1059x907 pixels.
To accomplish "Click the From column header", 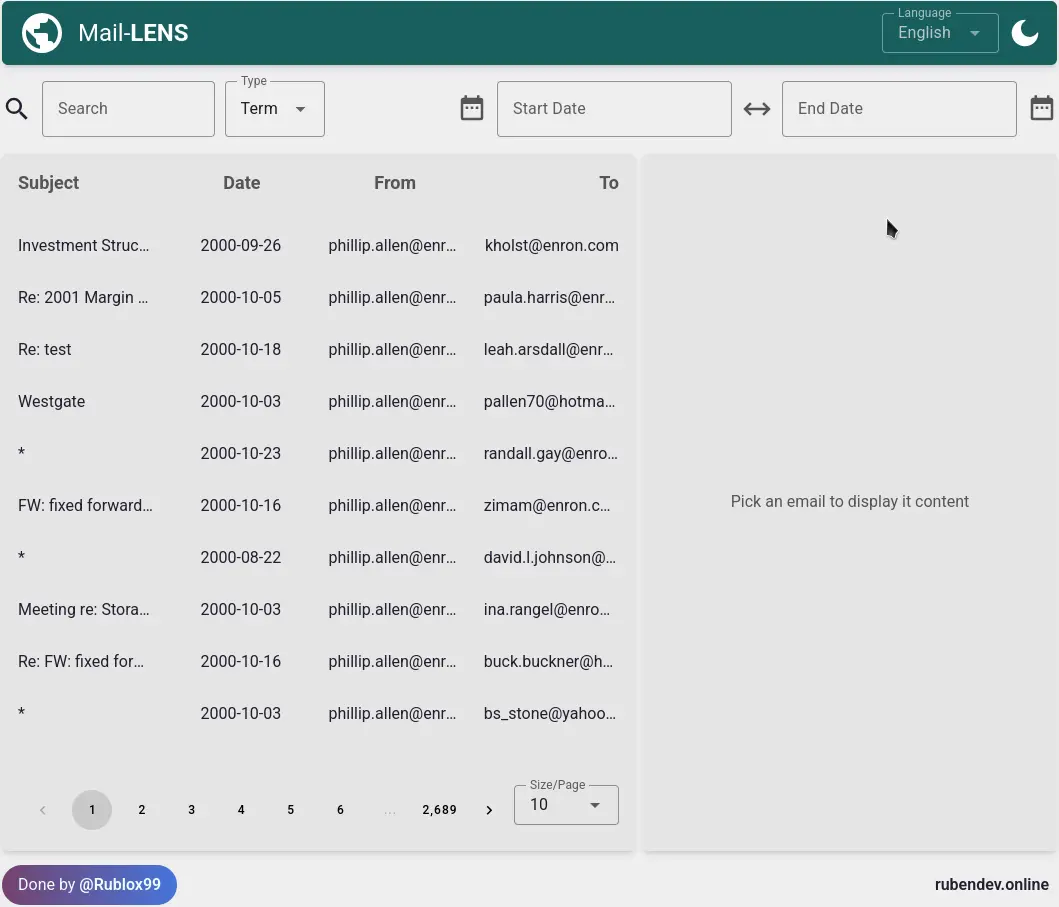I will coord(395,183).
